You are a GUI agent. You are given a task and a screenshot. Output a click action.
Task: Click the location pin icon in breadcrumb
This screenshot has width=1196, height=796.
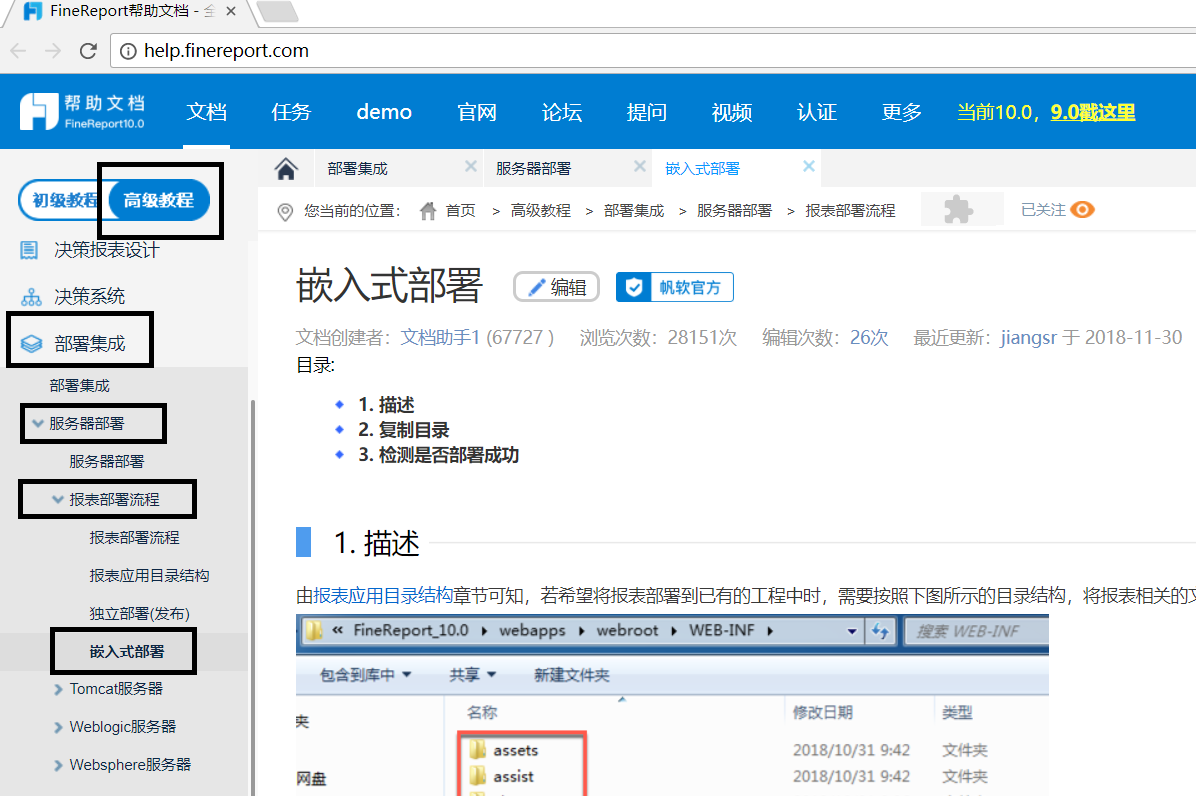(285, 211)
